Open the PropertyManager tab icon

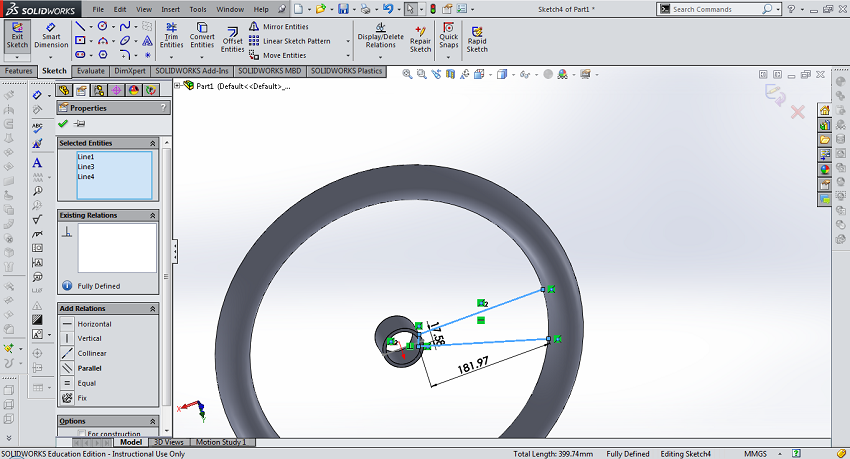click(x=81, y=90)
